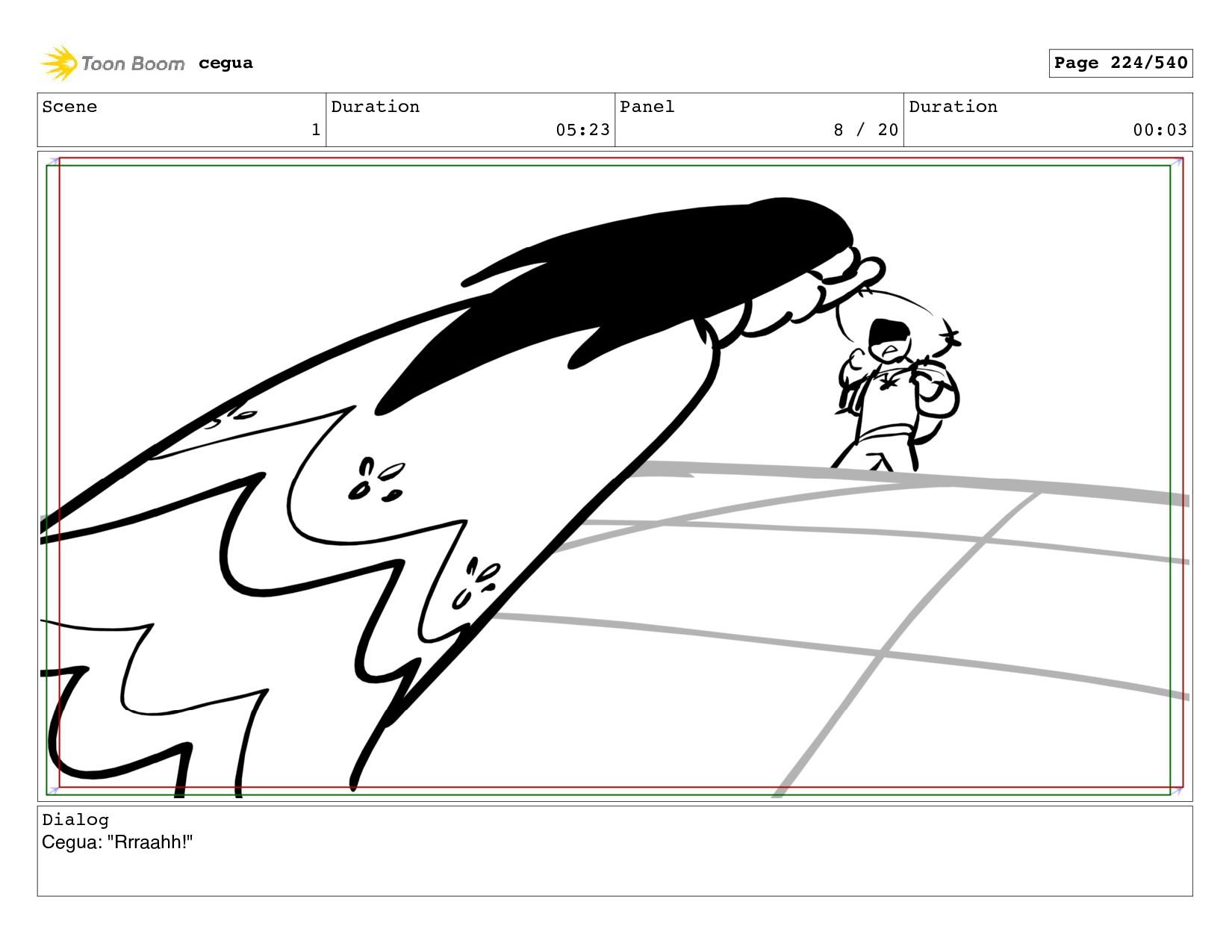Select the project title "cegua"
Screen dimensions: 1232x952
pos(225,63)
